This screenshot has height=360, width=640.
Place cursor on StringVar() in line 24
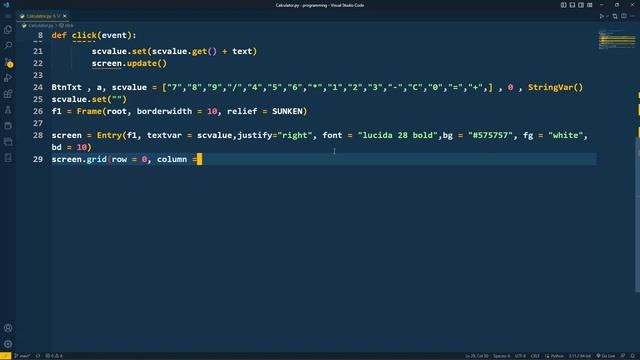click(x=556, y=87)
